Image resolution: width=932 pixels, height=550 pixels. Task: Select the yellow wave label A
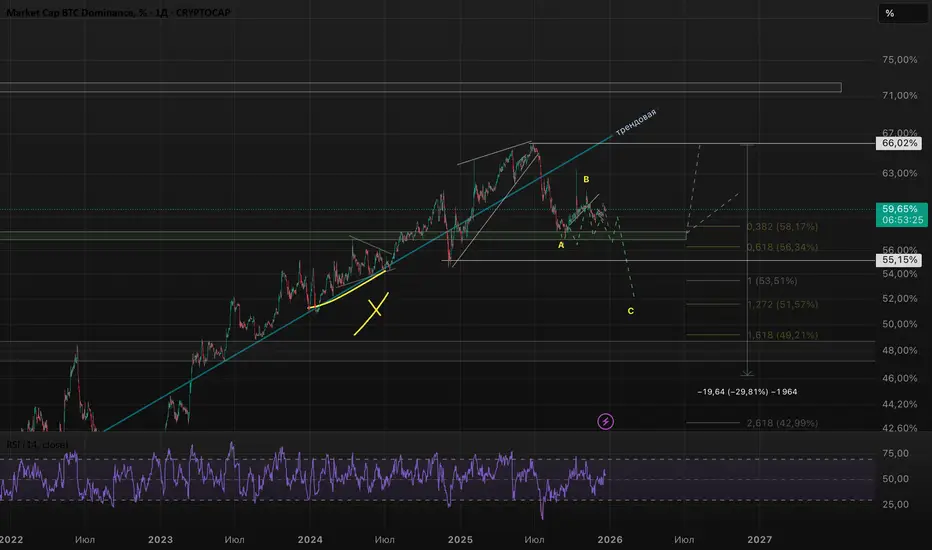561,244
